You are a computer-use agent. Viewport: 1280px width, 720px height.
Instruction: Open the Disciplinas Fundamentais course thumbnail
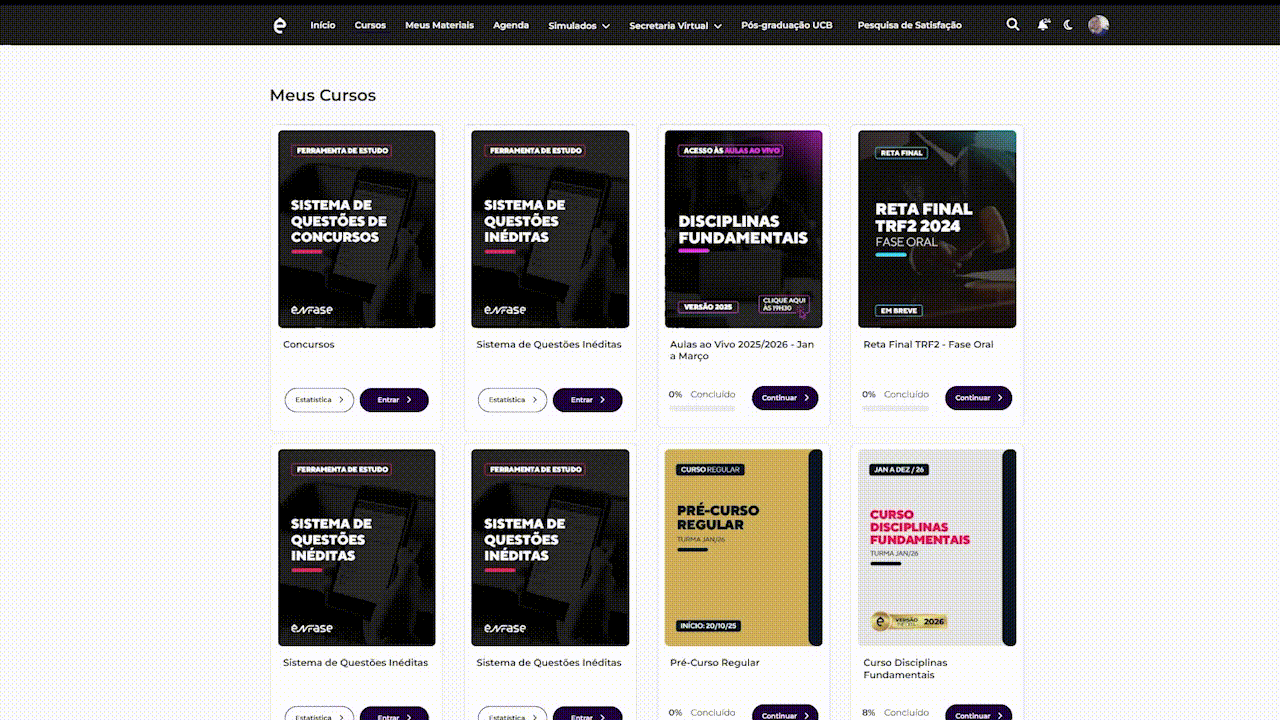pos(743,229)
